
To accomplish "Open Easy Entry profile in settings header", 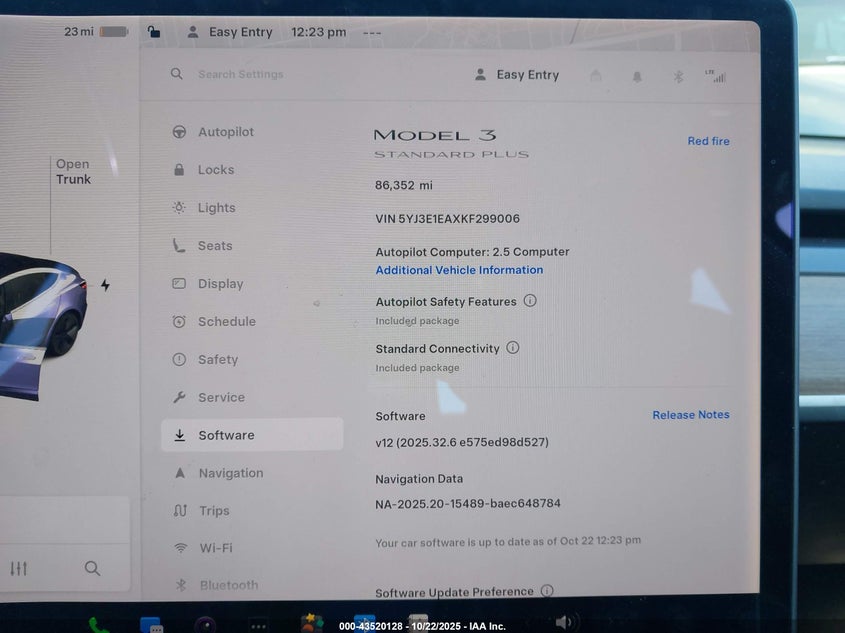I will (x=517, y=75).
